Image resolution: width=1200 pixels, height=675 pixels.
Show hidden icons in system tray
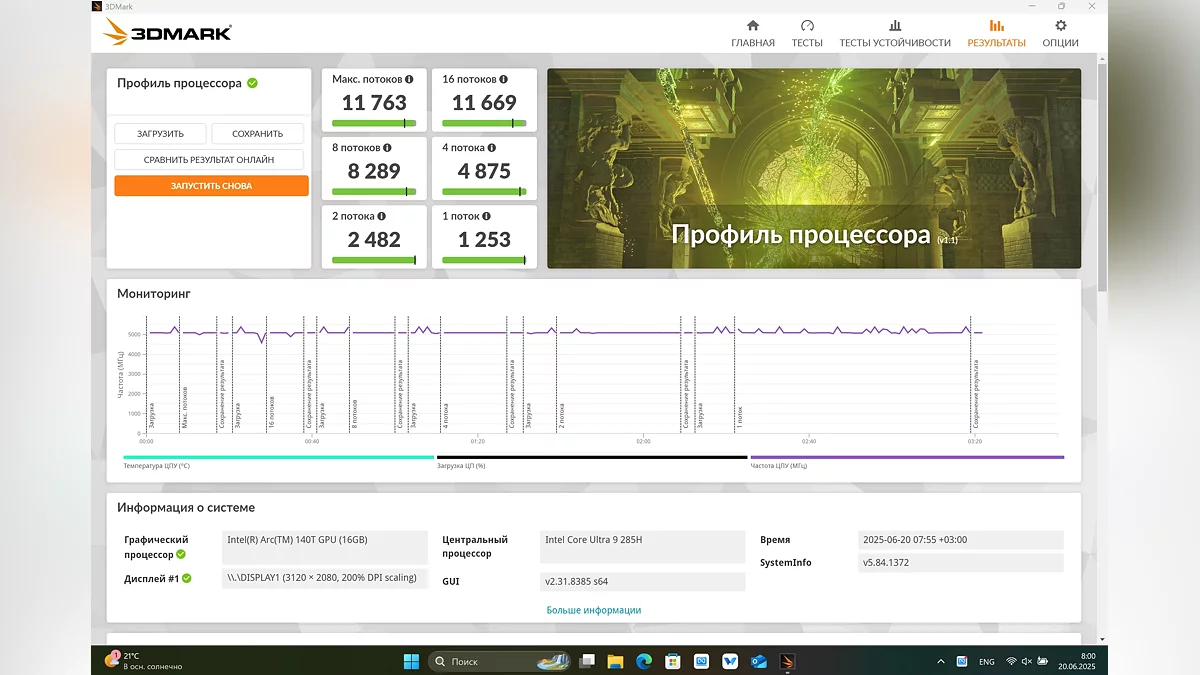point(940,661)
